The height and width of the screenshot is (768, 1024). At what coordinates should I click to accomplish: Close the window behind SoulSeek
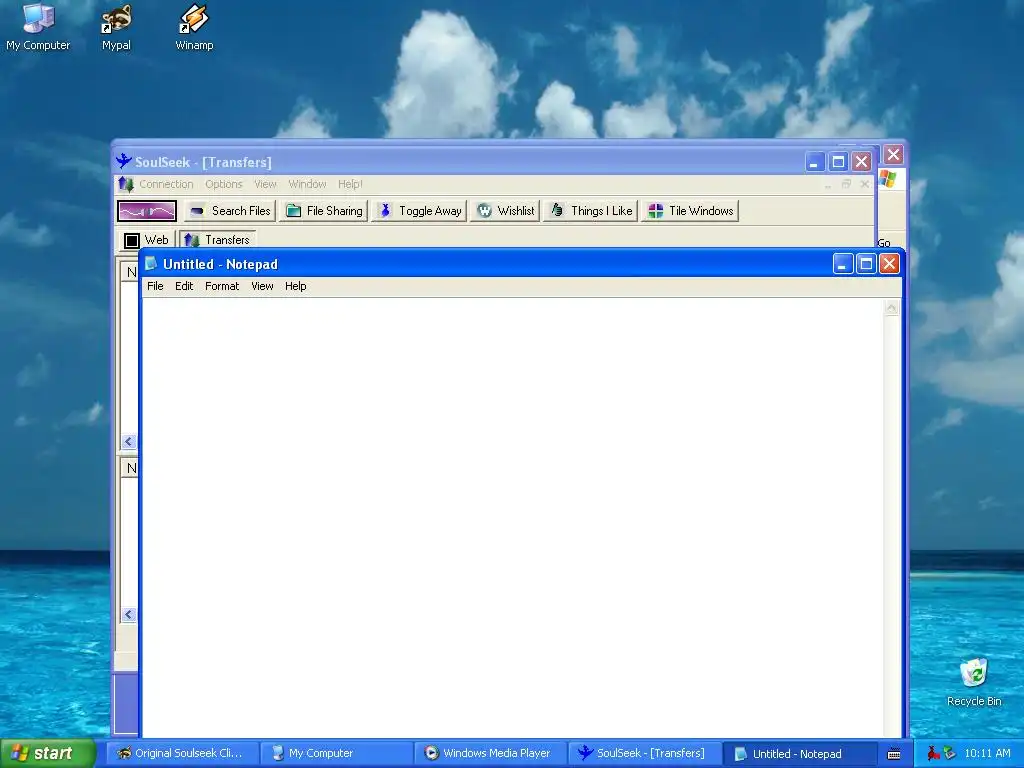tap(894, 155)
